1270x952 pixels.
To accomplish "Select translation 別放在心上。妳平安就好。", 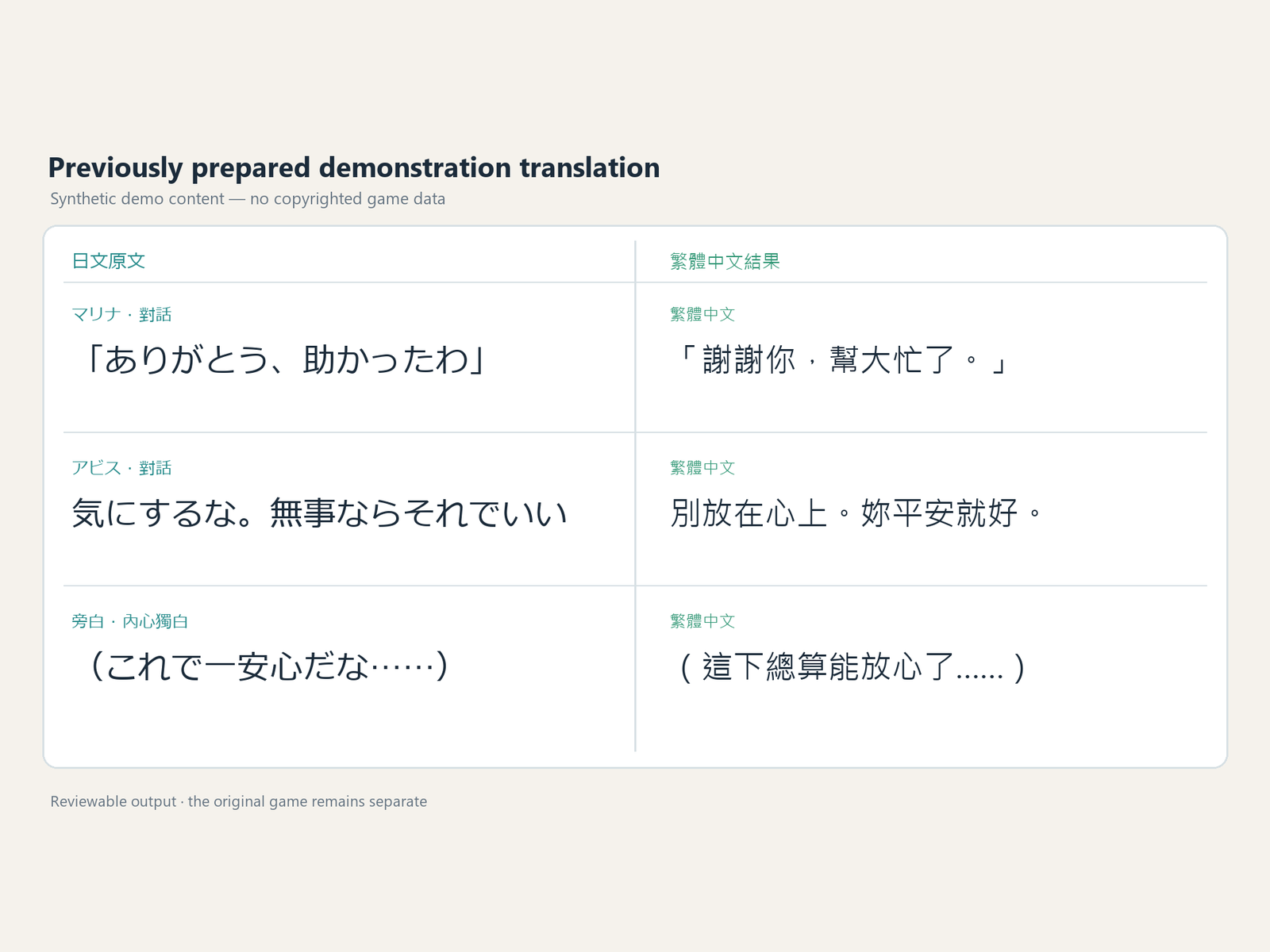I will point(856,513).
